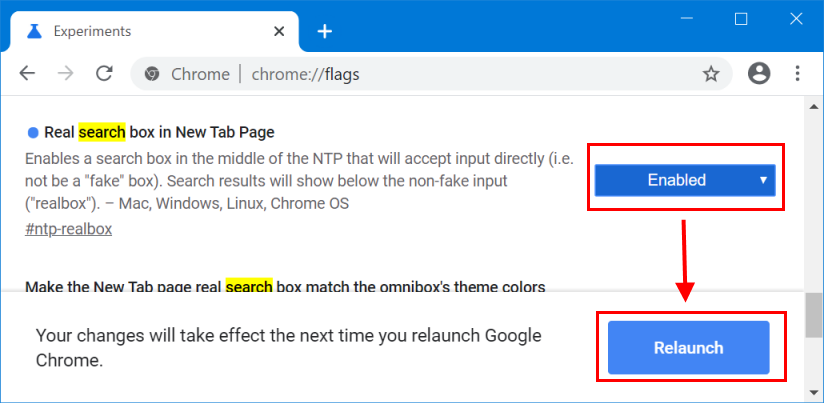
Task: Click the scrollbar up arrow
Action: click(x=813, y=107)
